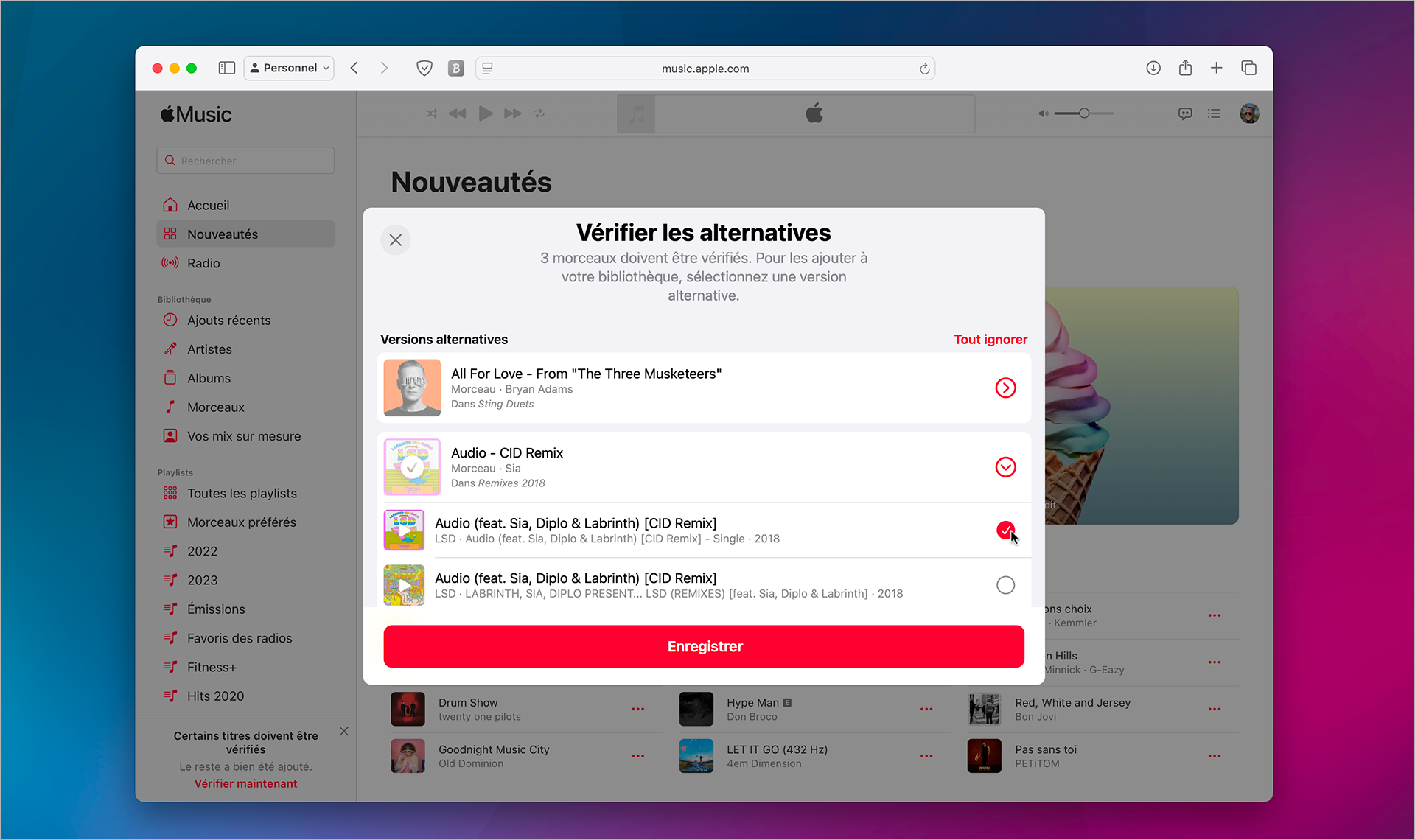Open Albums in library
Image resolution: width=1415 pixels, height=840 pixels.
[245, 379]
